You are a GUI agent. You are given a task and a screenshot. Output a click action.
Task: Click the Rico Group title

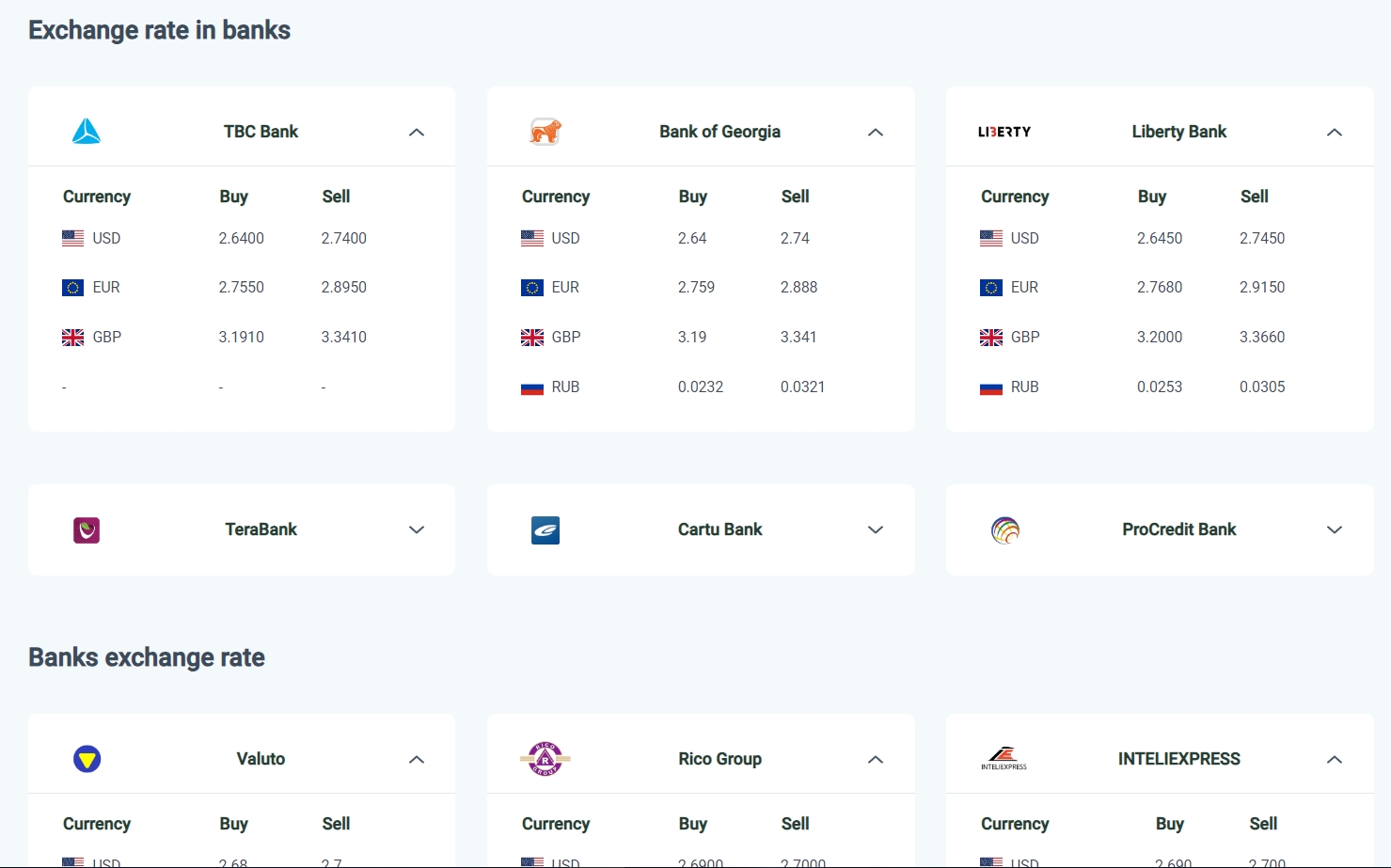click(720, 759)
